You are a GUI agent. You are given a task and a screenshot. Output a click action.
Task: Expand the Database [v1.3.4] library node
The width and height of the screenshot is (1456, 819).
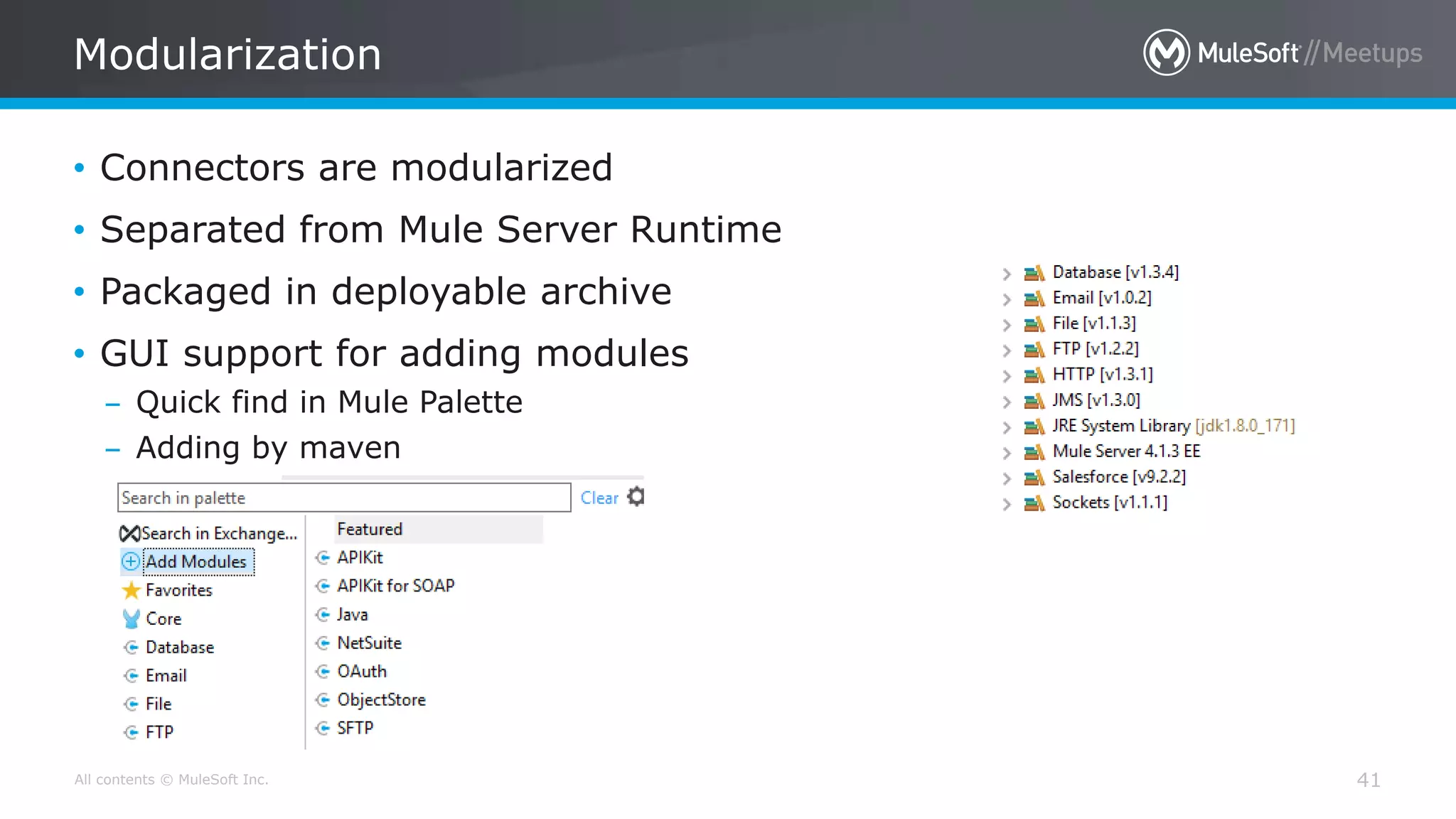coord(1007,274)
